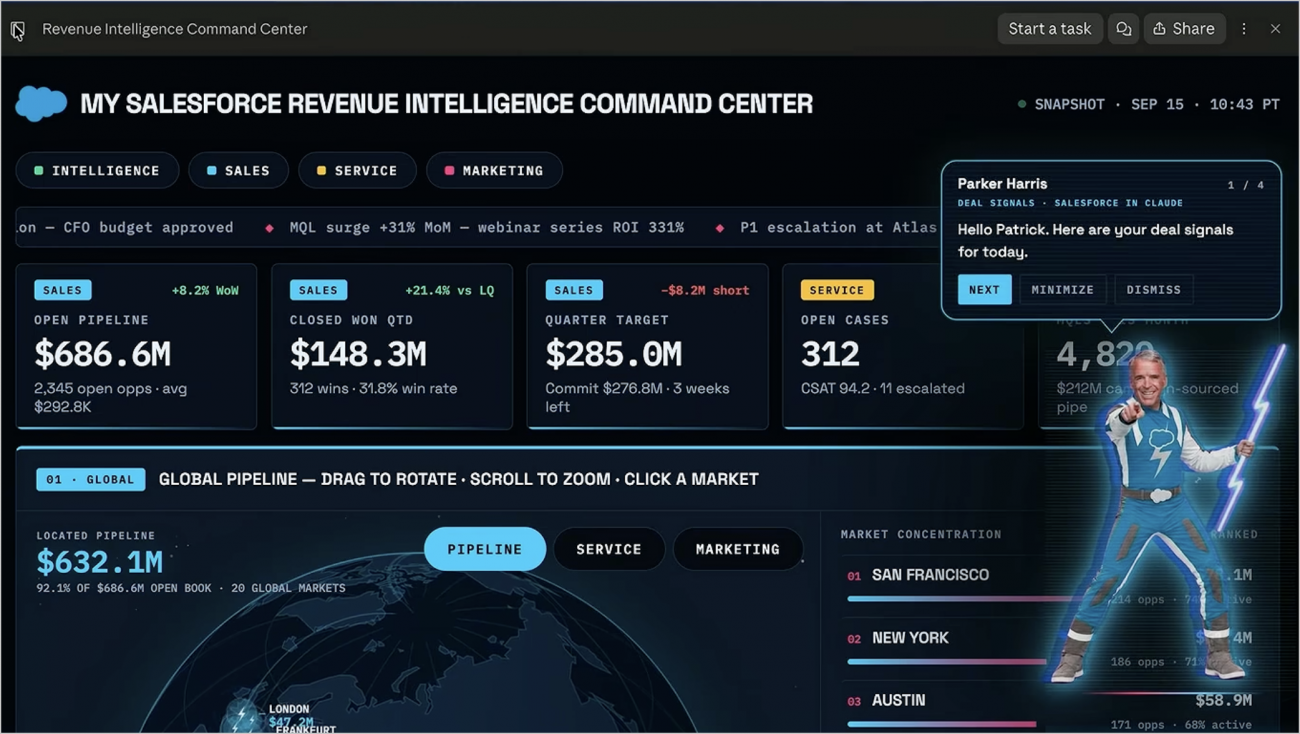
Task: Switch globe view to Marketing
Action: (738, 549)
